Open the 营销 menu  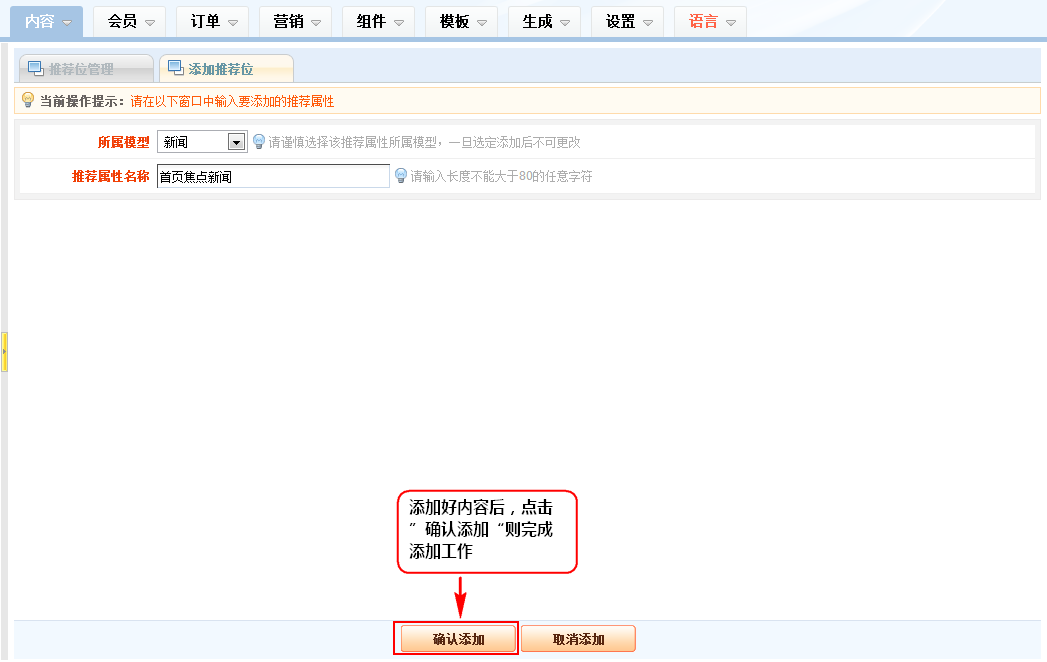[x=296, y=21]
